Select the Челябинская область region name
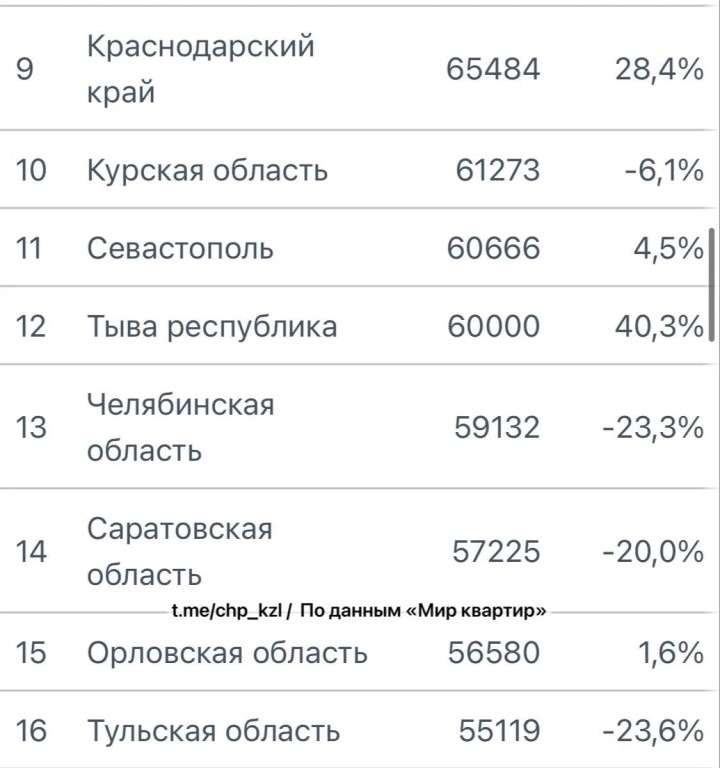This screenshot has width=720, height=768. pyautogui.click(x=180, y=428)
